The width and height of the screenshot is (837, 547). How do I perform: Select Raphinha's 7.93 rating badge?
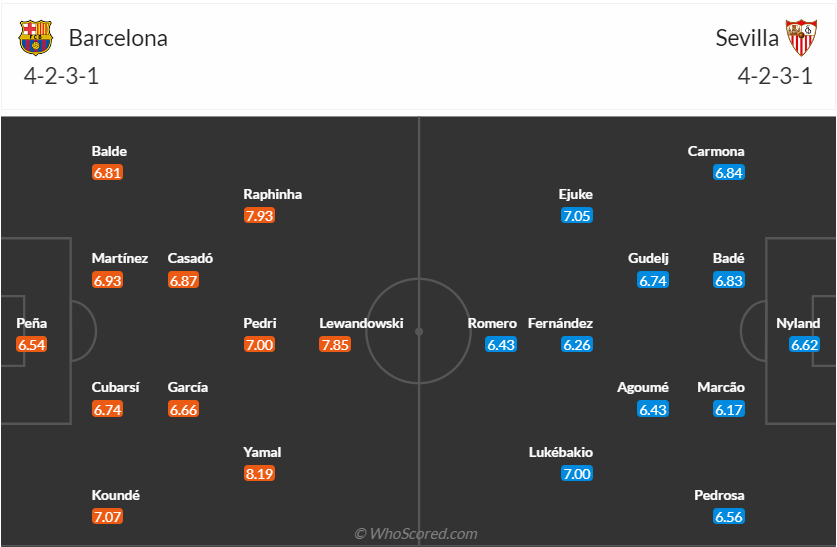(x=259, y=216)
